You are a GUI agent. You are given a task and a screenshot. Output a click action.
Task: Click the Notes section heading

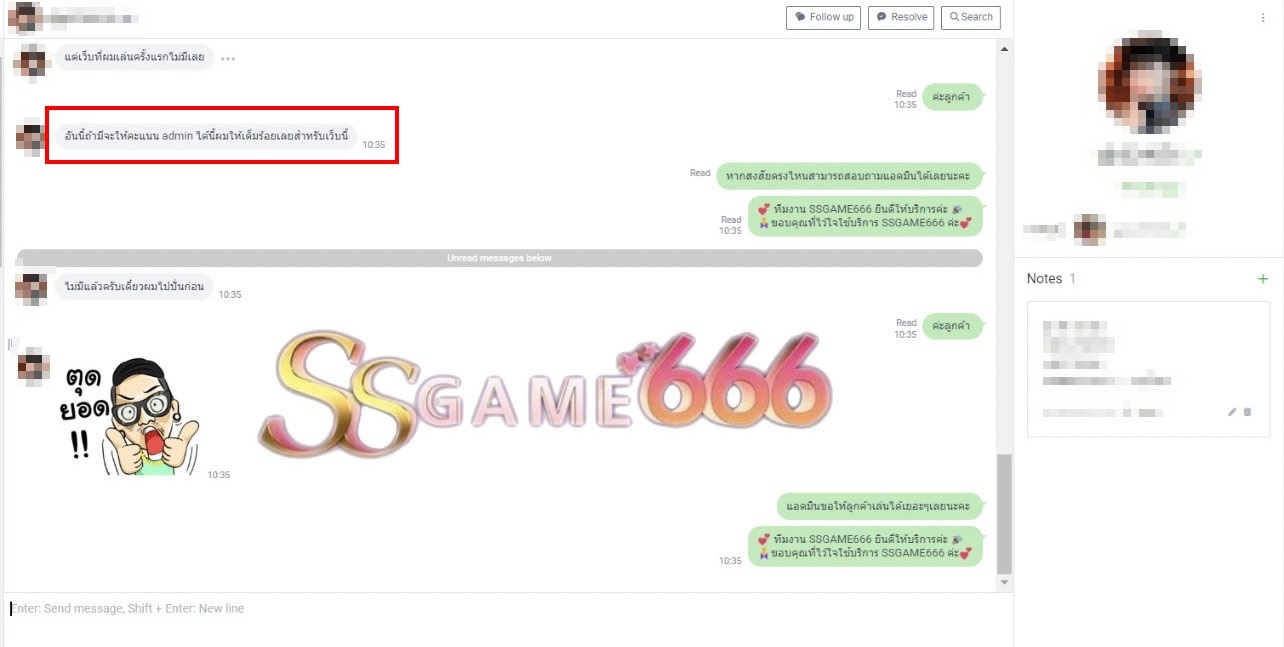pos(1044,279)
